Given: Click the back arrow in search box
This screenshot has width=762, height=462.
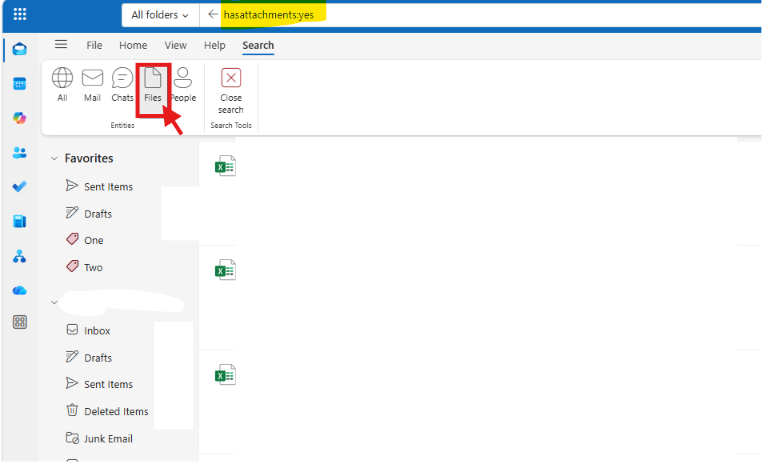Looking at the screenshot, I should (212, 14).
